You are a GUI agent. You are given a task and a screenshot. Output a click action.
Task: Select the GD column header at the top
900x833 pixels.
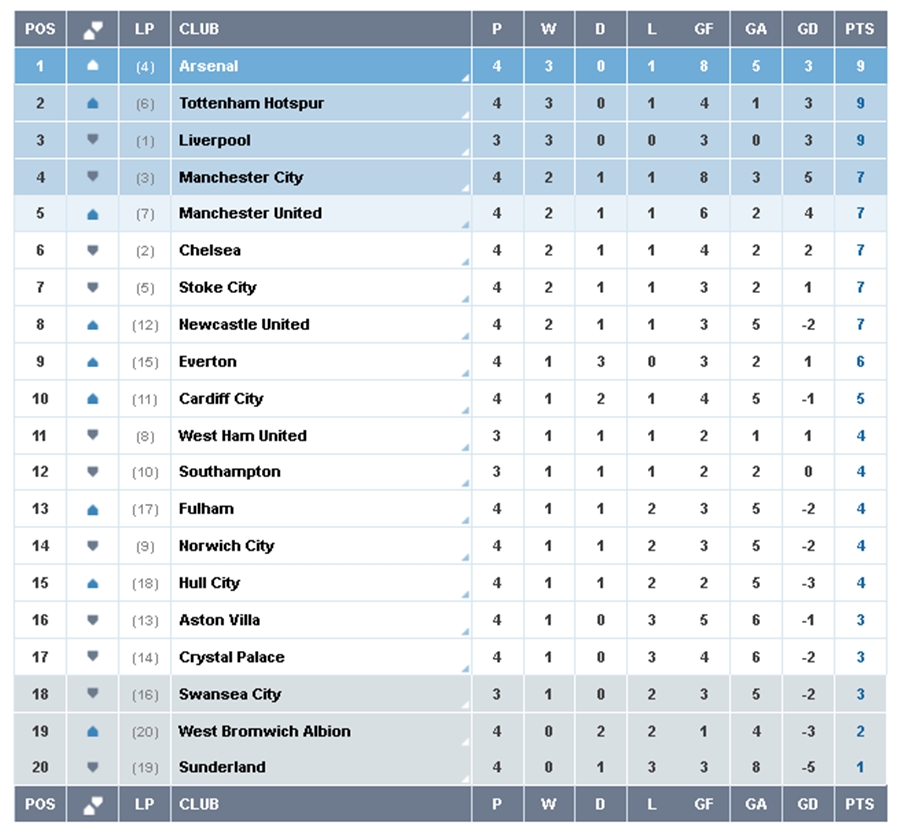pos(807,29)
